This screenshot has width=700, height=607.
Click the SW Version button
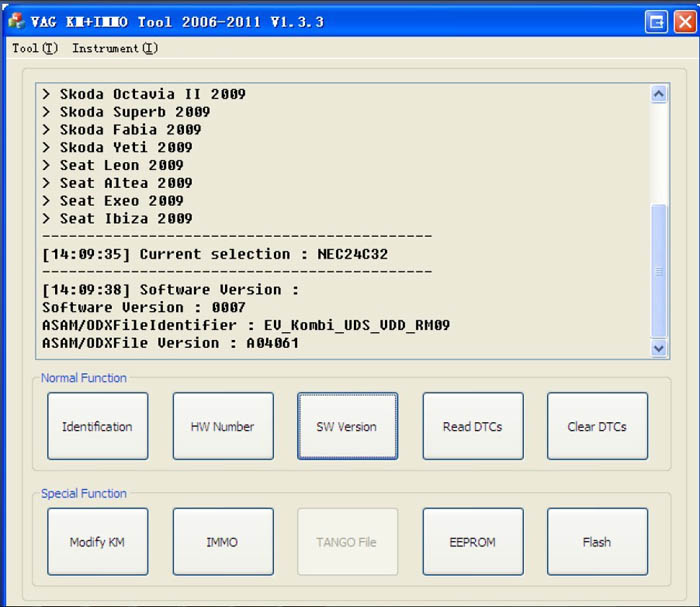(347, 426)
